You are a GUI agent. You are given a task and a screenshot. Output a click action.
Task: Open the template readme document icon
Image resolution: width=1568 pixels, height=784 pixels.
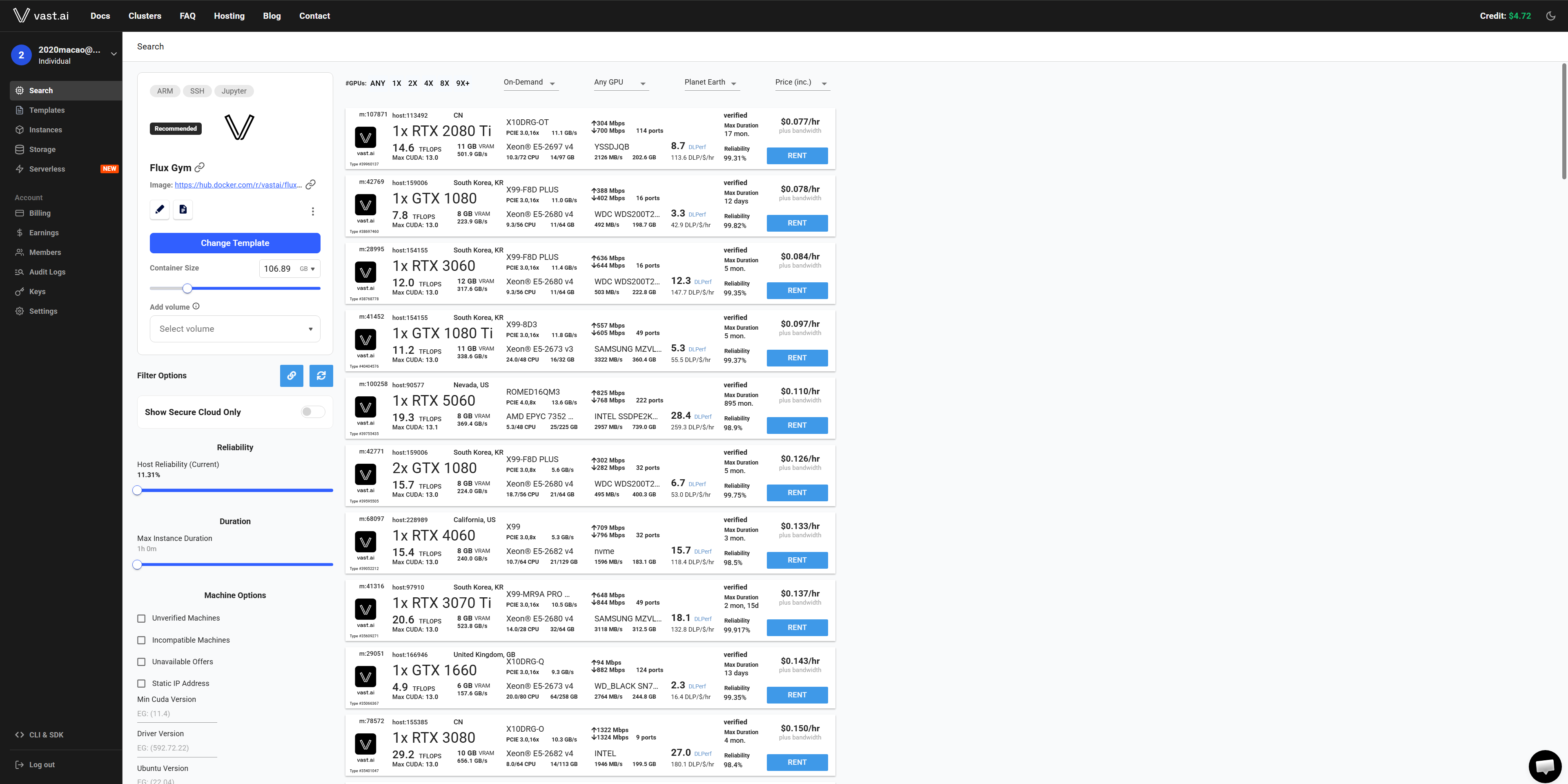[183, 210]
